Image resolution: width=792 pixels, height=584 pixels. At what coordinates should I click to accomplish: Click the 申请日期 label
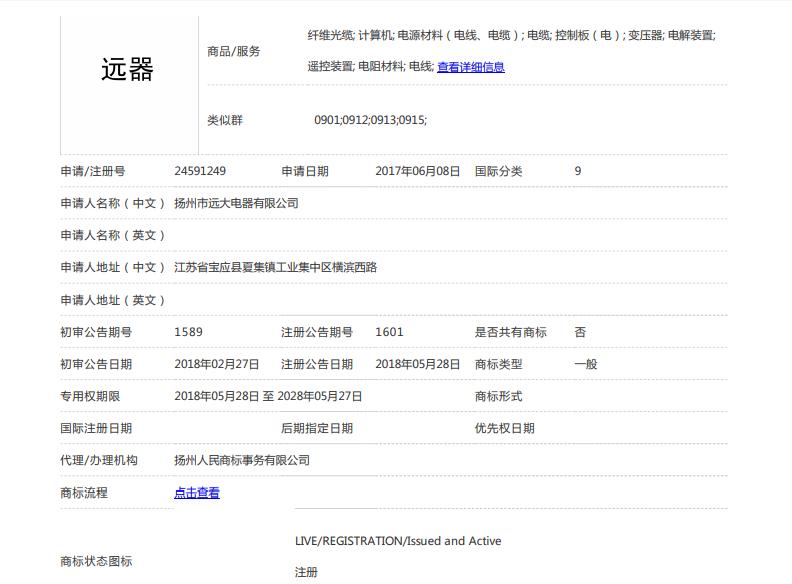305,171
